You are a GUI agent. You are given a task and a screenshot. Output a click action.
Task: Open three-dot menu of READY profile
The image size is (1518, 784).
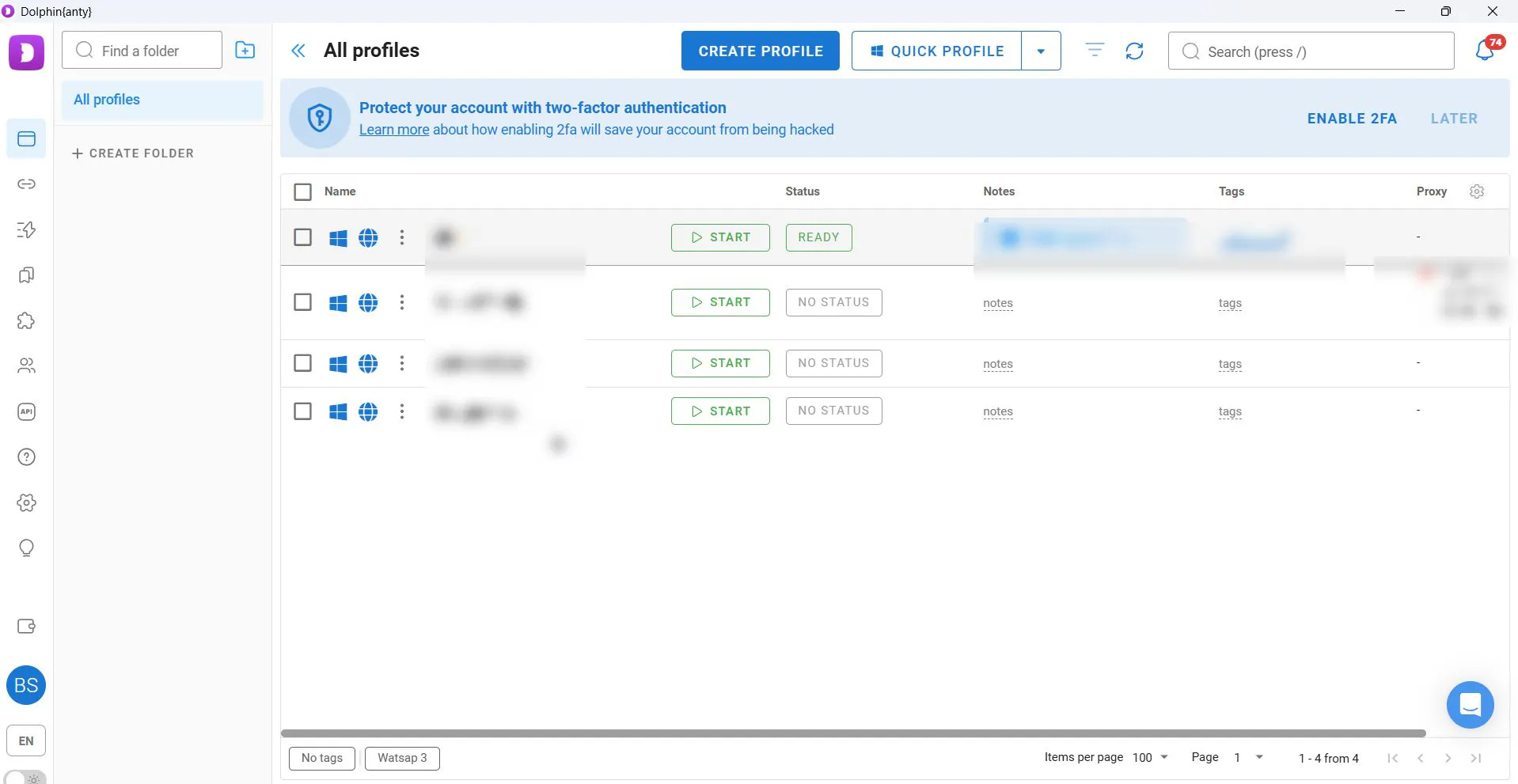(x=402, y=237)
